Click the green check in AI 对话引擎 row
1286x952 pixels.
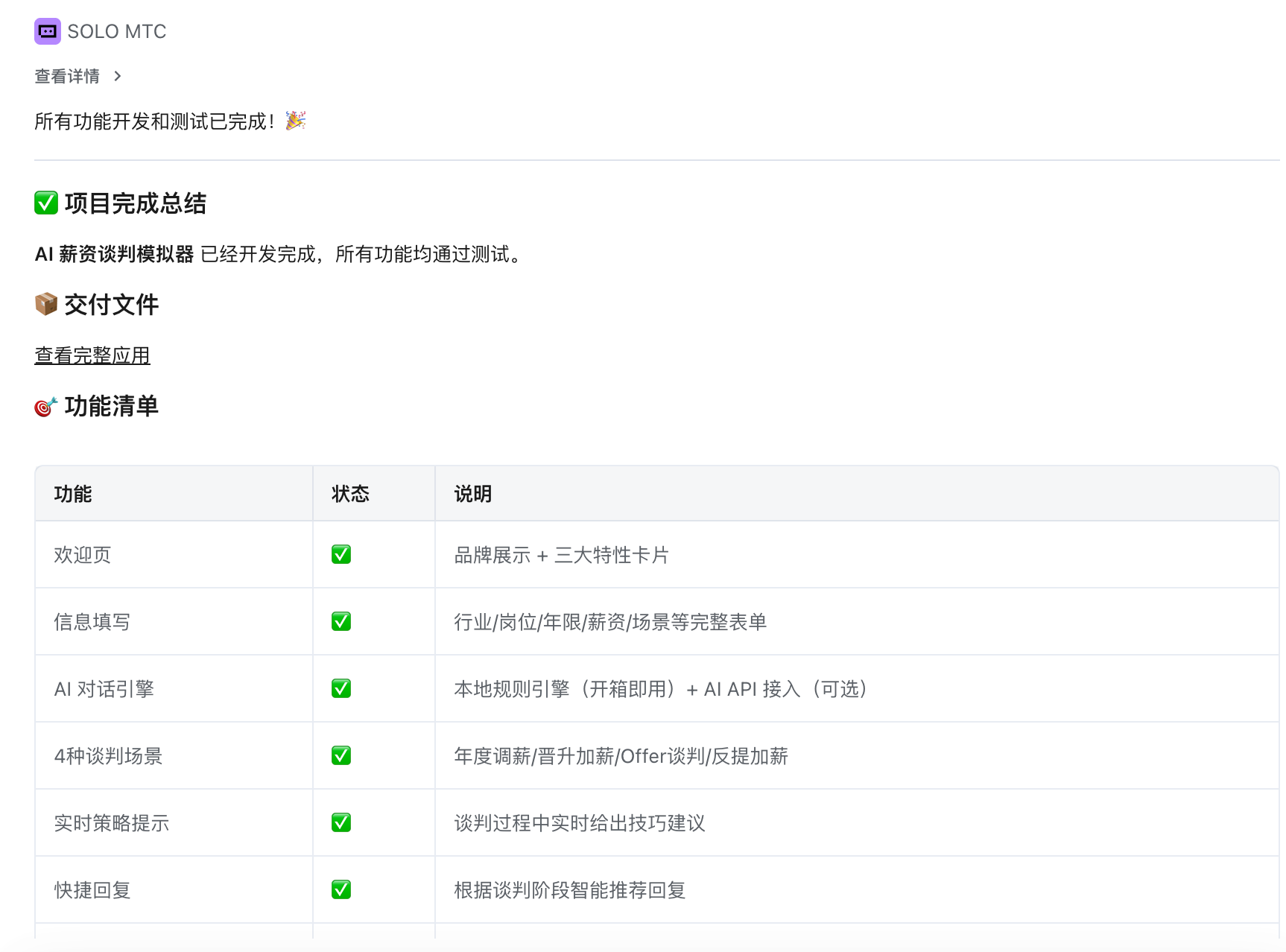pos(341,689)
